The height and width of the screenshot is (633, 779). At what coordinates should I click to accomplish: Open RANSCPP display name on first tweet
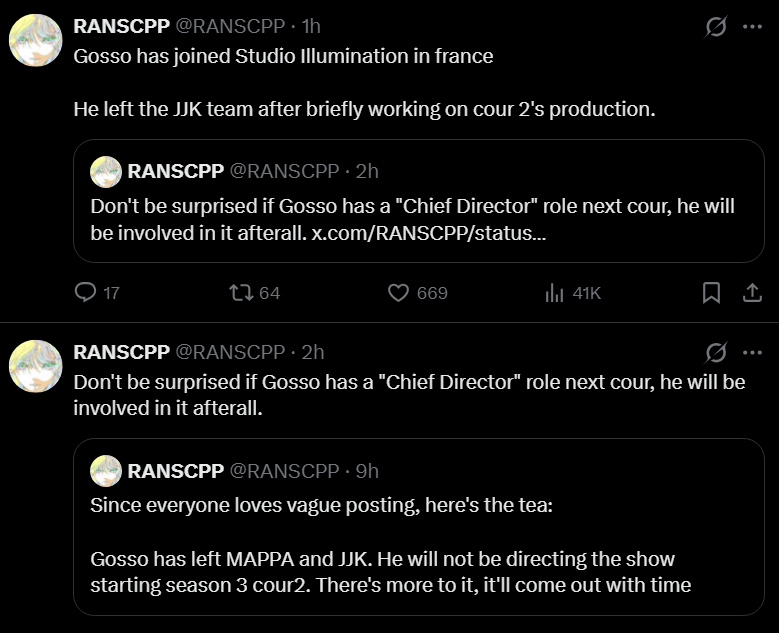pyautogui.click(x=121, y=26)
